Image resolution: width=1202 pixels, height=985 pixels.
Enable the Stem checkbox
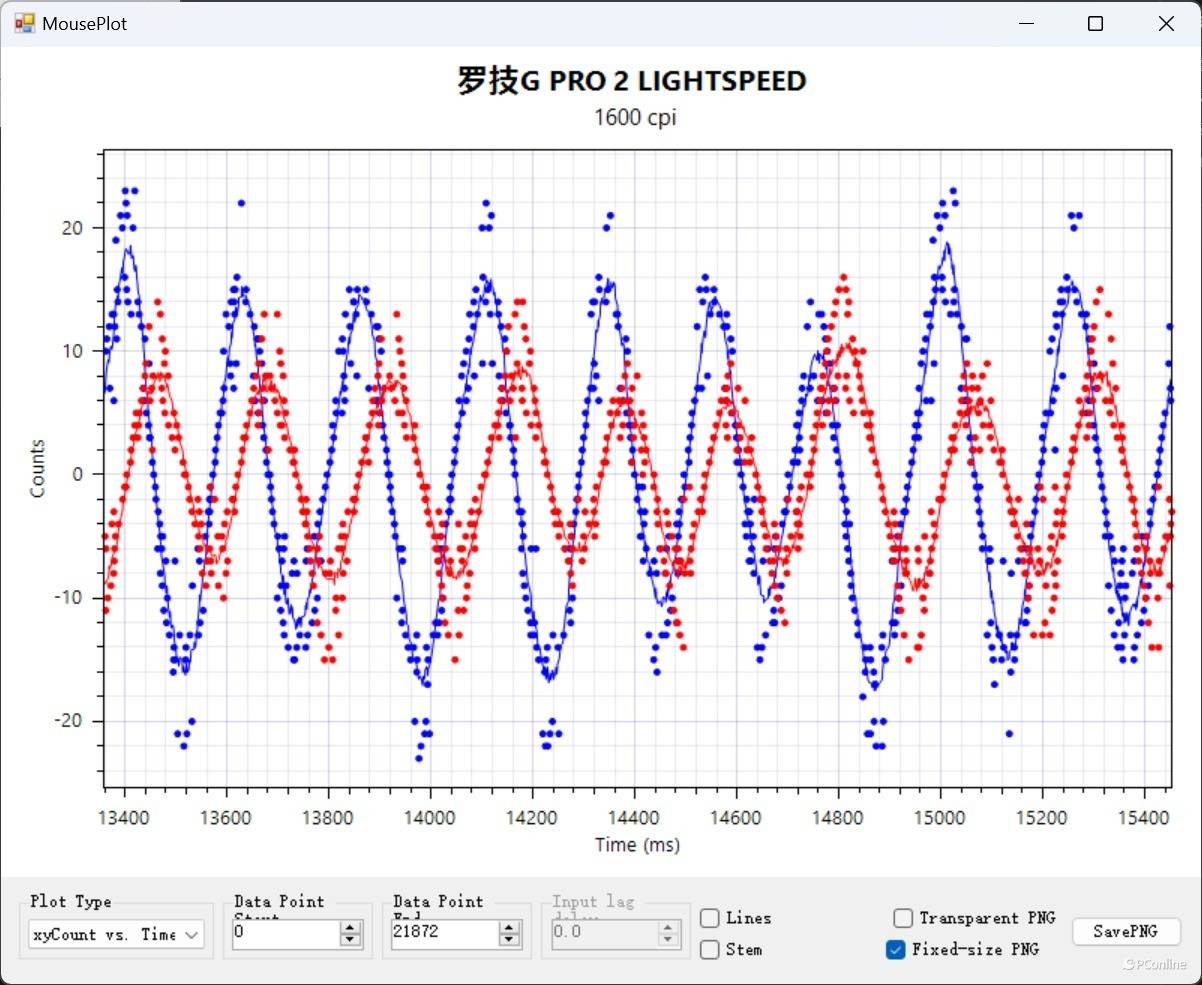pyautogui.click(x=710, y=949)
